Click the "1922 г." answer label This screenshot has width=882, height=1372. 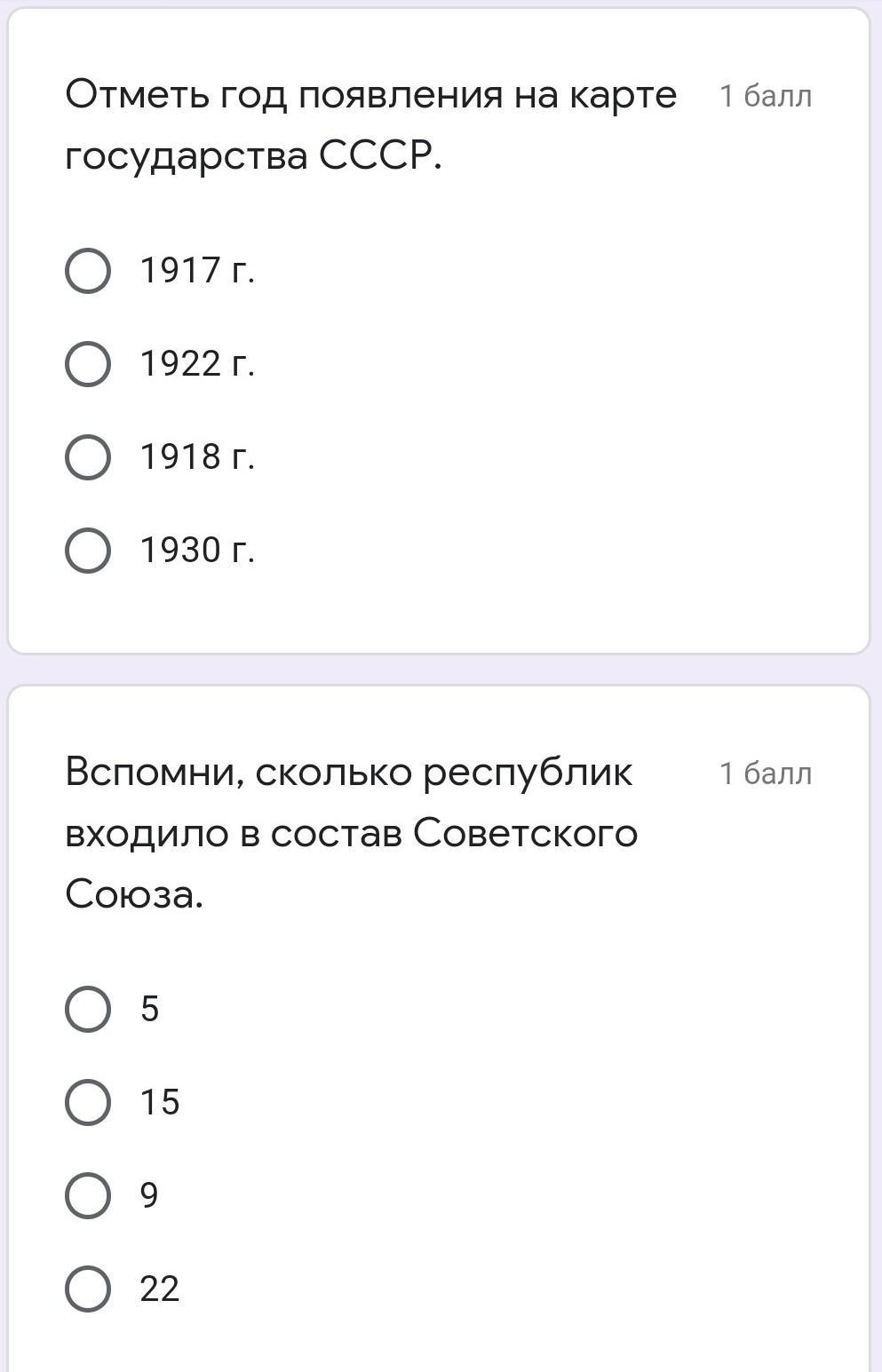(197, 364)
